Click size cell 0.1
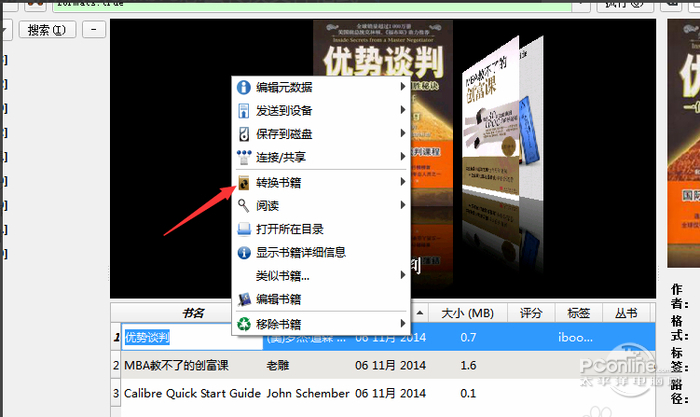The height and width of the screenshot is (417, 700). coord(468,393)
